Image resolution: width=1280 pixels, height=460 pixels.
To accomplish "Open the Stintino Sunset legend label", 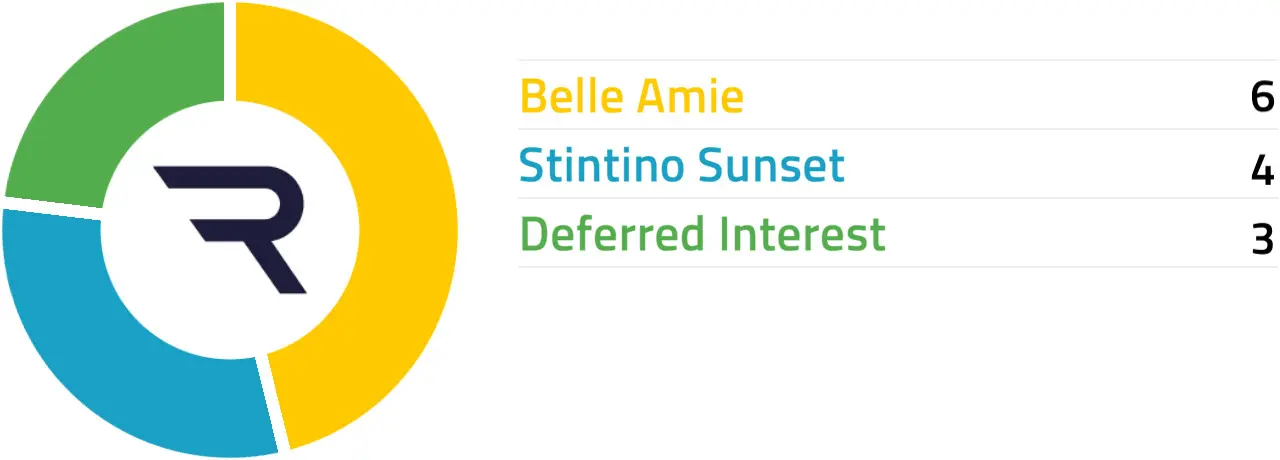I will pyautogui.click(x=682, y=166).
